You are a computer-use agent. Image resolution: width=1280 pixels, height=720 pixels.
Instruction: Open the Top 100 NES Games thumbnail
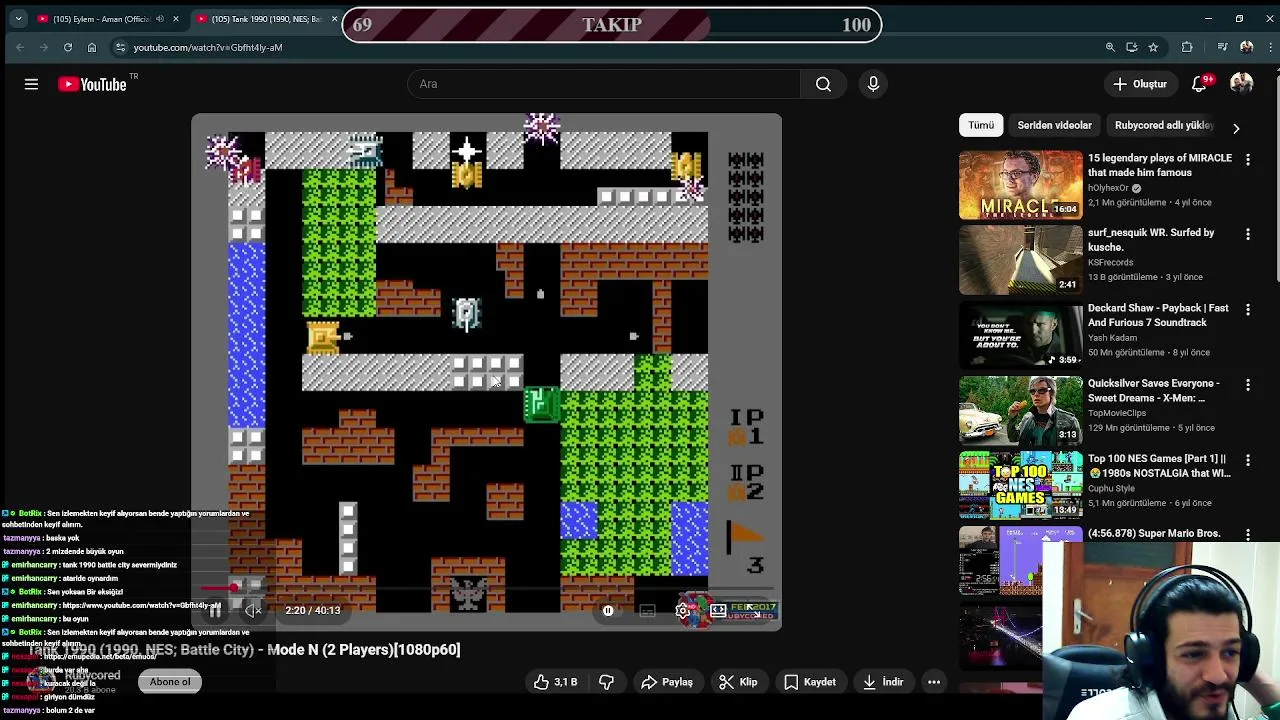1020,485
